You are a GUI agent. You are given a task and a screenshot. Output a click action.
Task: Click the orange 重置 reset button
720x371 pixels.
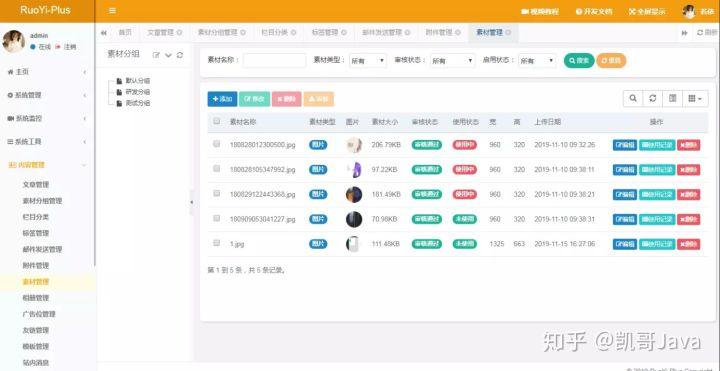coord(611,61)
